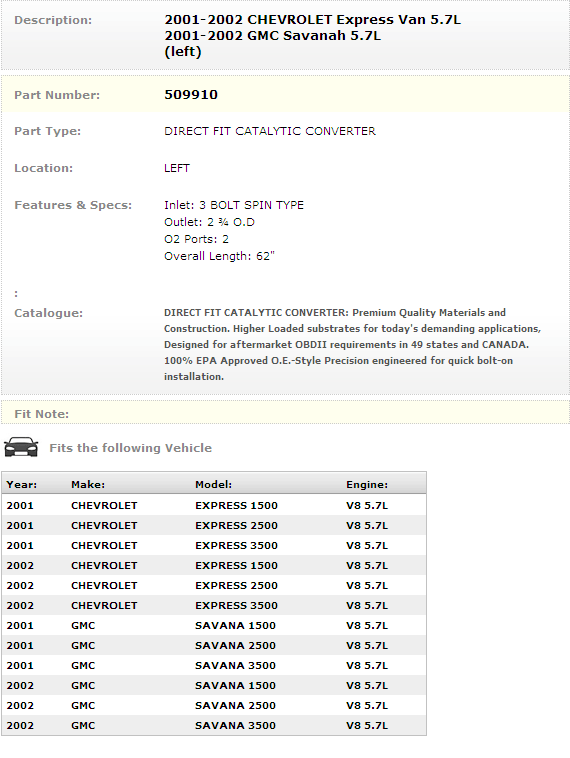
Task: Click the Engine column header
Action: point(367,484)
